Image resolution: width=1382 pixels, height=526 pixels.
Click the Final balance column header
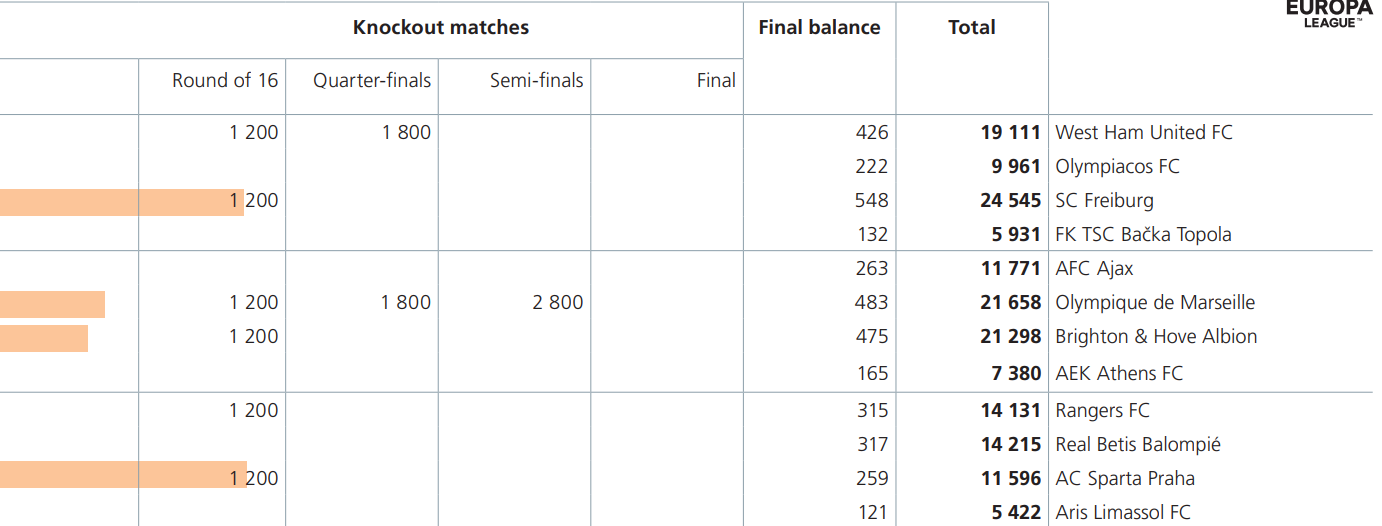[x=819, y=28]
